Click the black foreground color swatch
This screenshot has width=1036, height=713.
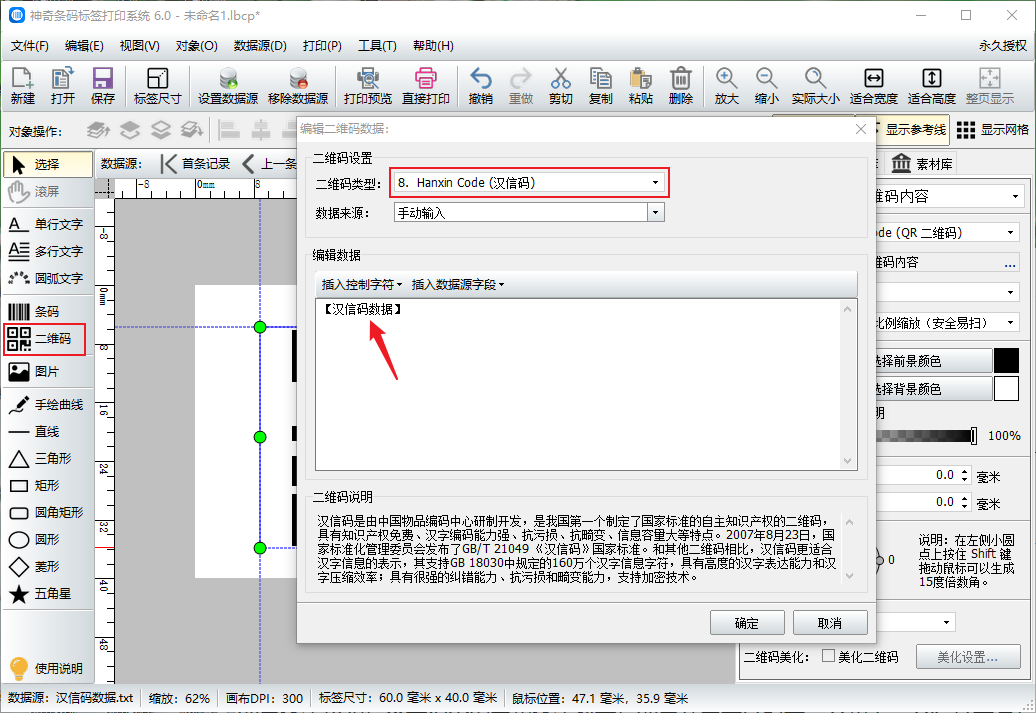click(1005, 361)
